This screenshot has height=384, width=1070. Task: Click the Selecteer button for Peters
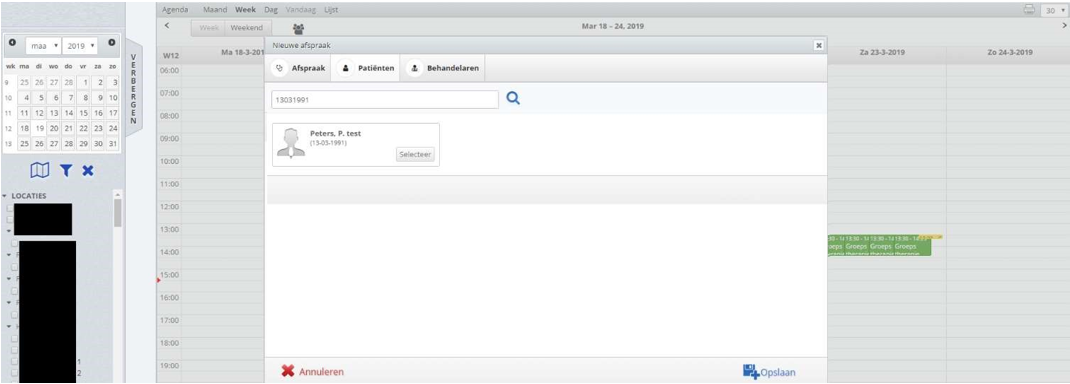pyautogui.click(x=415, y=154)
